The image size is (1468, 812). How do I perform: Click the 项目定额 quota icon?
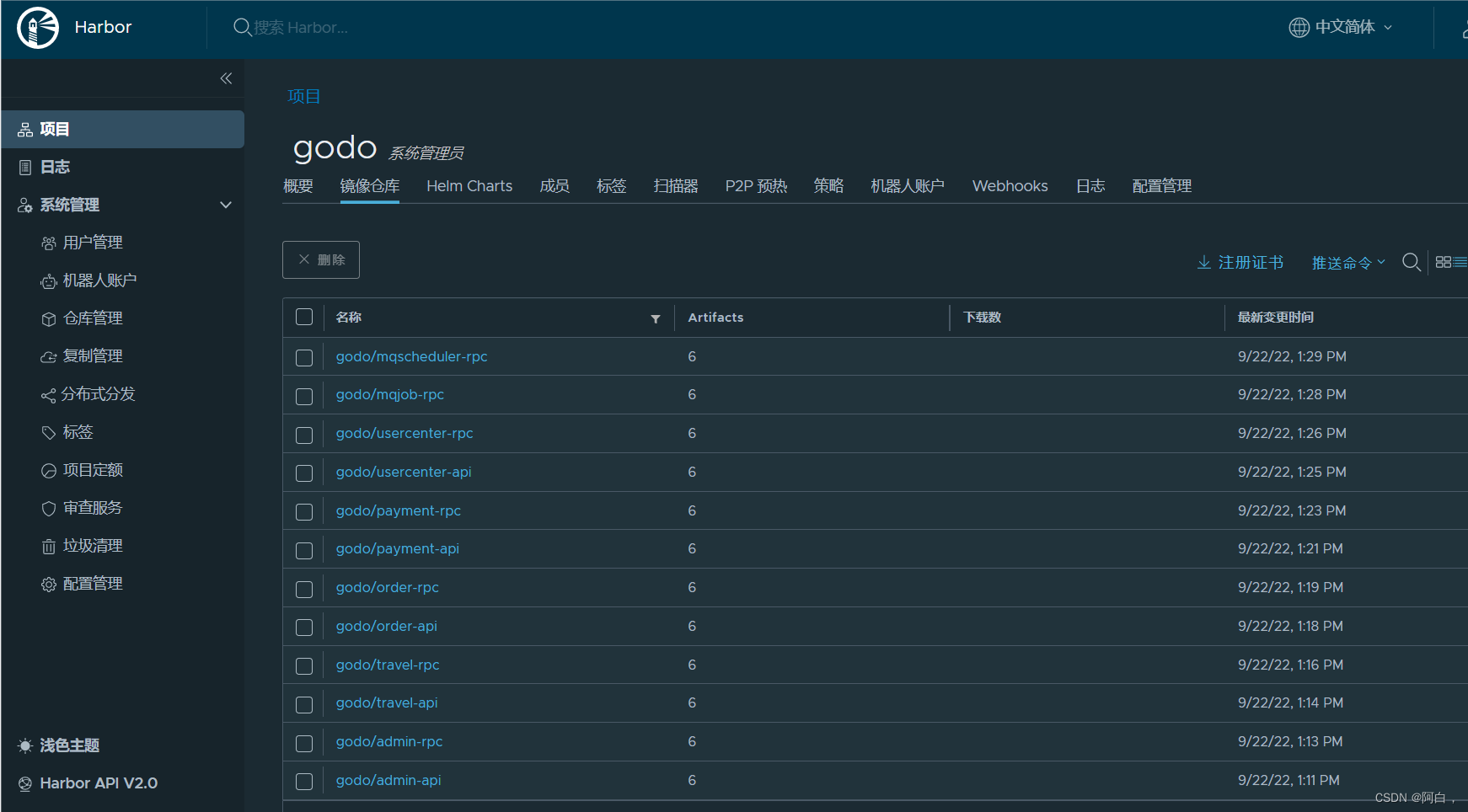pyautogui.click(x=49, y=471)
